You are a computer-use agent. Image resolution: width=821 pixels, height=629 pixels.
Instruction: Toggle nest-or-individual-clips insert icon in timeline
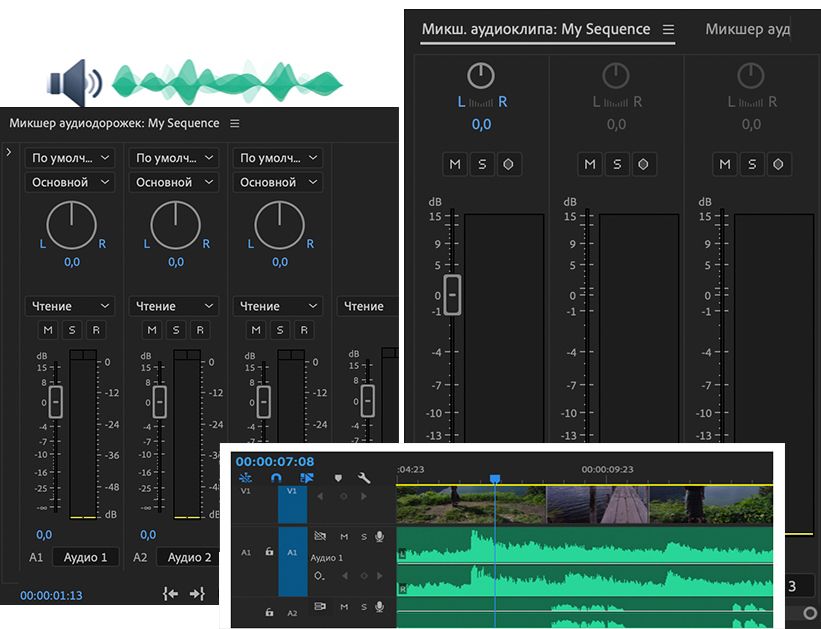(245, 478)
